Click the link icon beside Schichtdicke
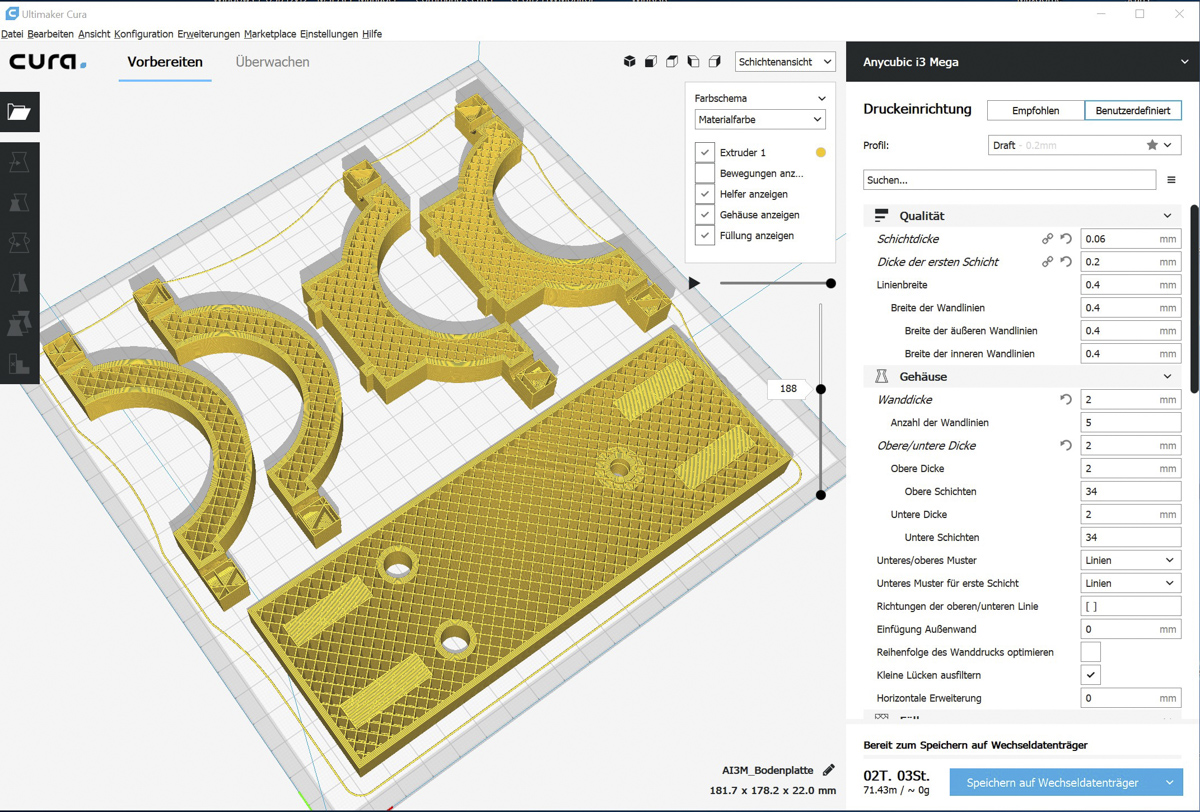1200x812 pixels. (1047, 239)
